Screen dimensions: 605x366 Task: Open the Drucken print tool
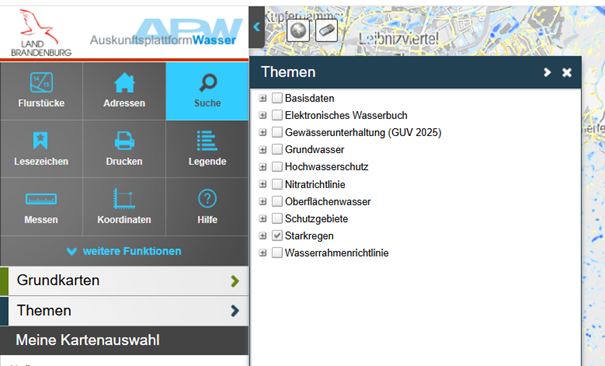point(124,149)
